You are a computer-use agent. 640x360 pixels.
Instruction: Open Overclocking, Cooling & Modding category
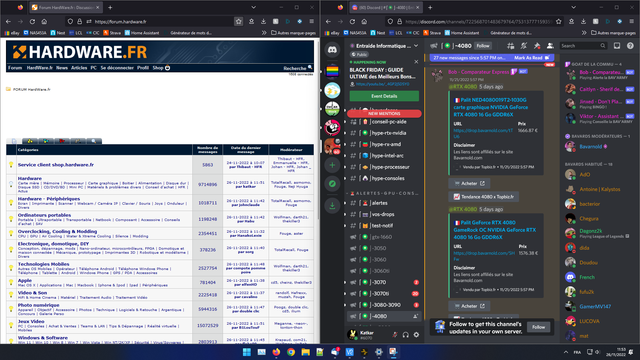57,231
